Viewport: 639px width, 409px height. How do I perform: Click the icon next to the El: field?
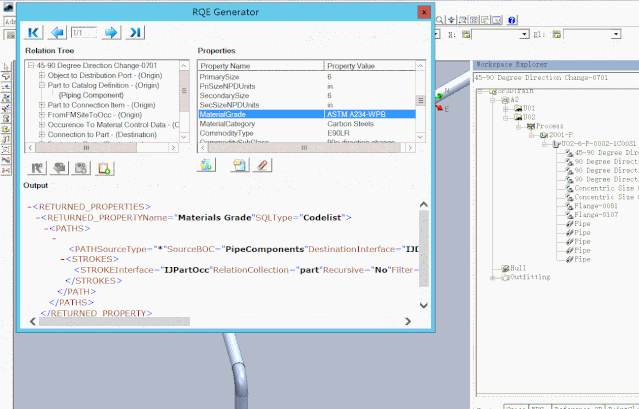(557, 34)
